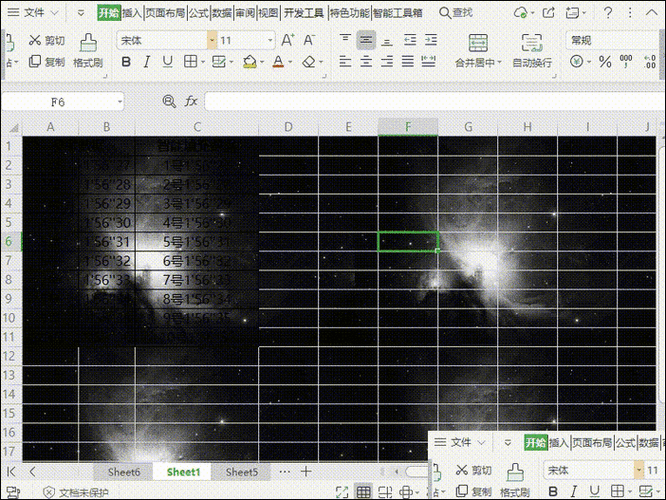Increase font size with A+ icon
The image size is (666, 500).
288,40
